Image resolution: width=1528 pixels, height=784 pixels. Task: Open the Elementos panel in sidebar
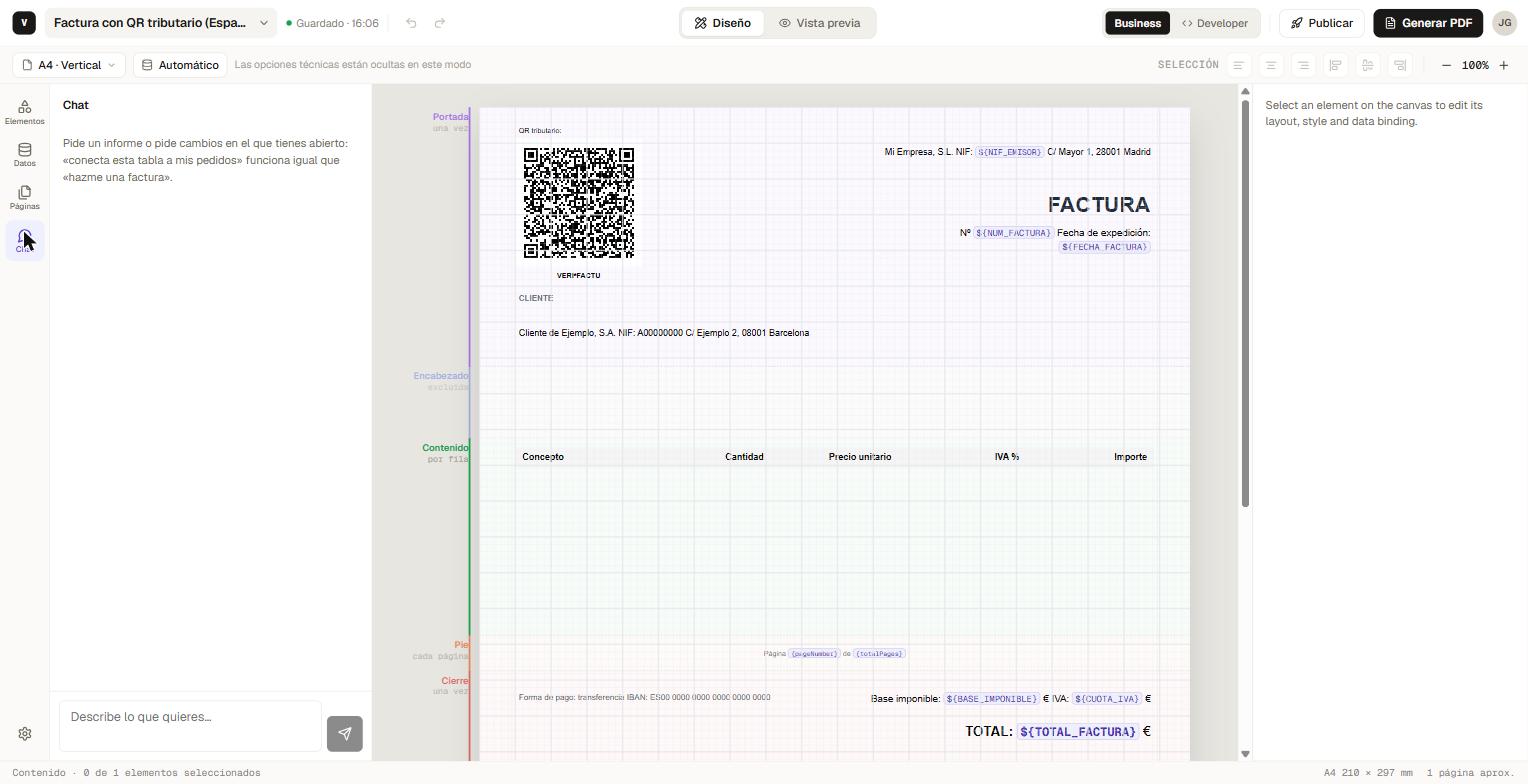point(24,112)
